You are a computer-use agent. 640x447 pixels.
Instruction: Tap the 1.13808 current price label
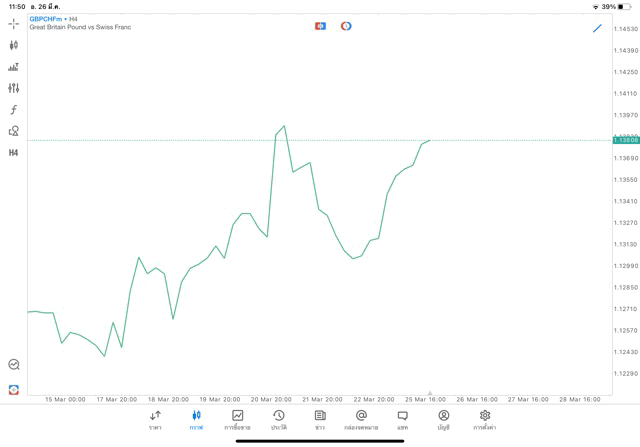[x=626, y=140]
